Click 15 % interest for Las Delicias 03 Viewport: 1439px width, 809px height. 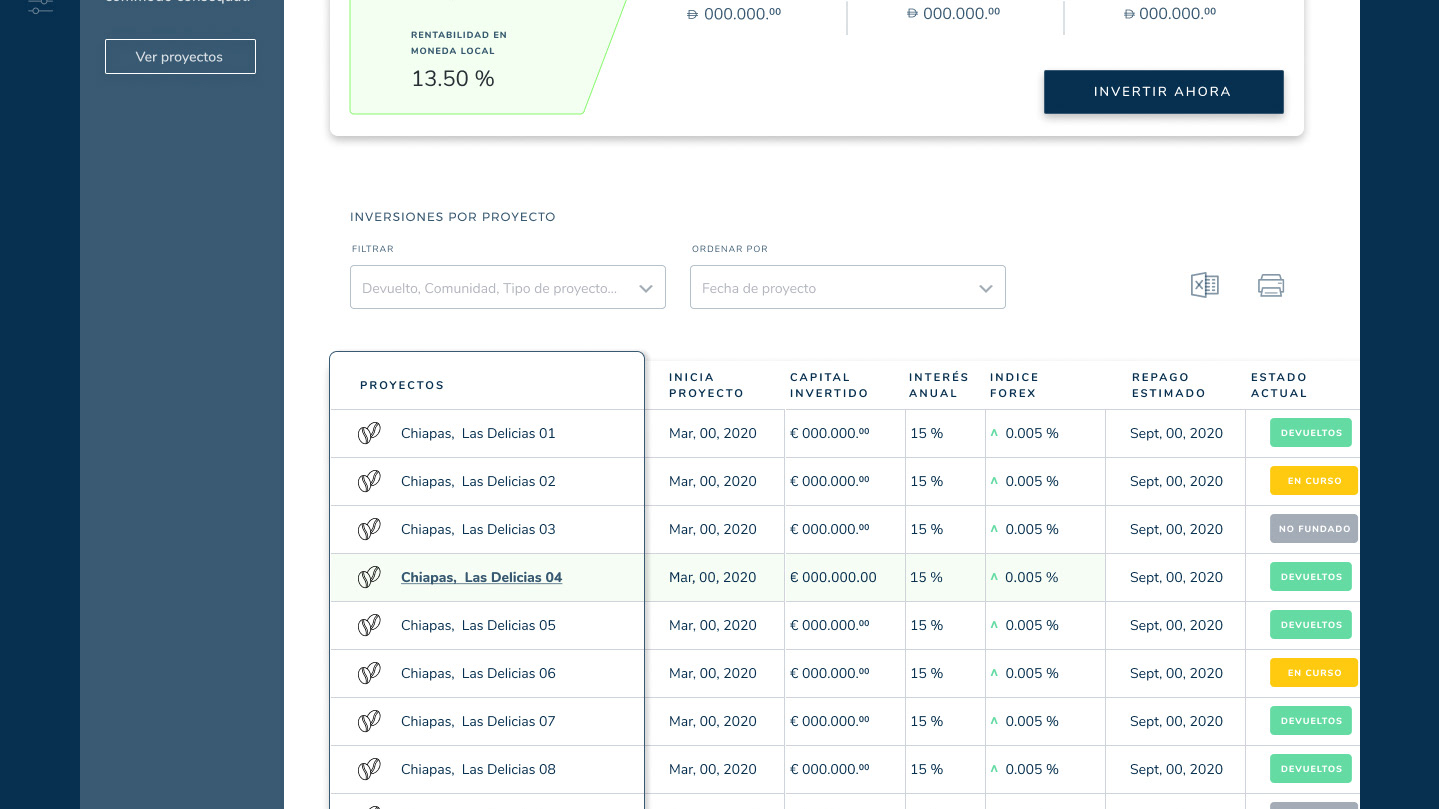point(926,529)
